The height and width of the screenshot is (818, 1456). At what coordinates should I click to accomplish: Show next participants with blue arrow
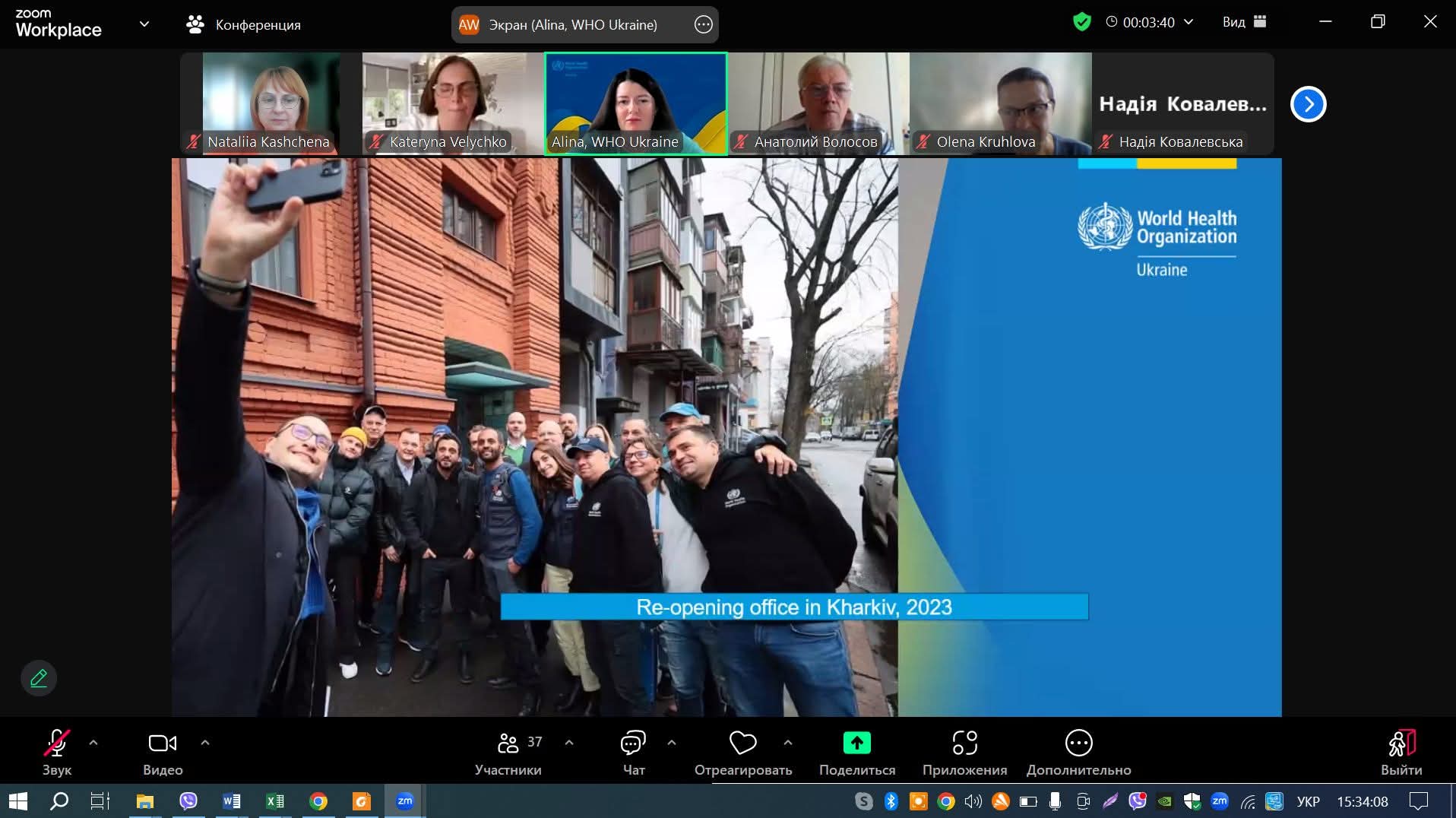tap(1308, 104)
